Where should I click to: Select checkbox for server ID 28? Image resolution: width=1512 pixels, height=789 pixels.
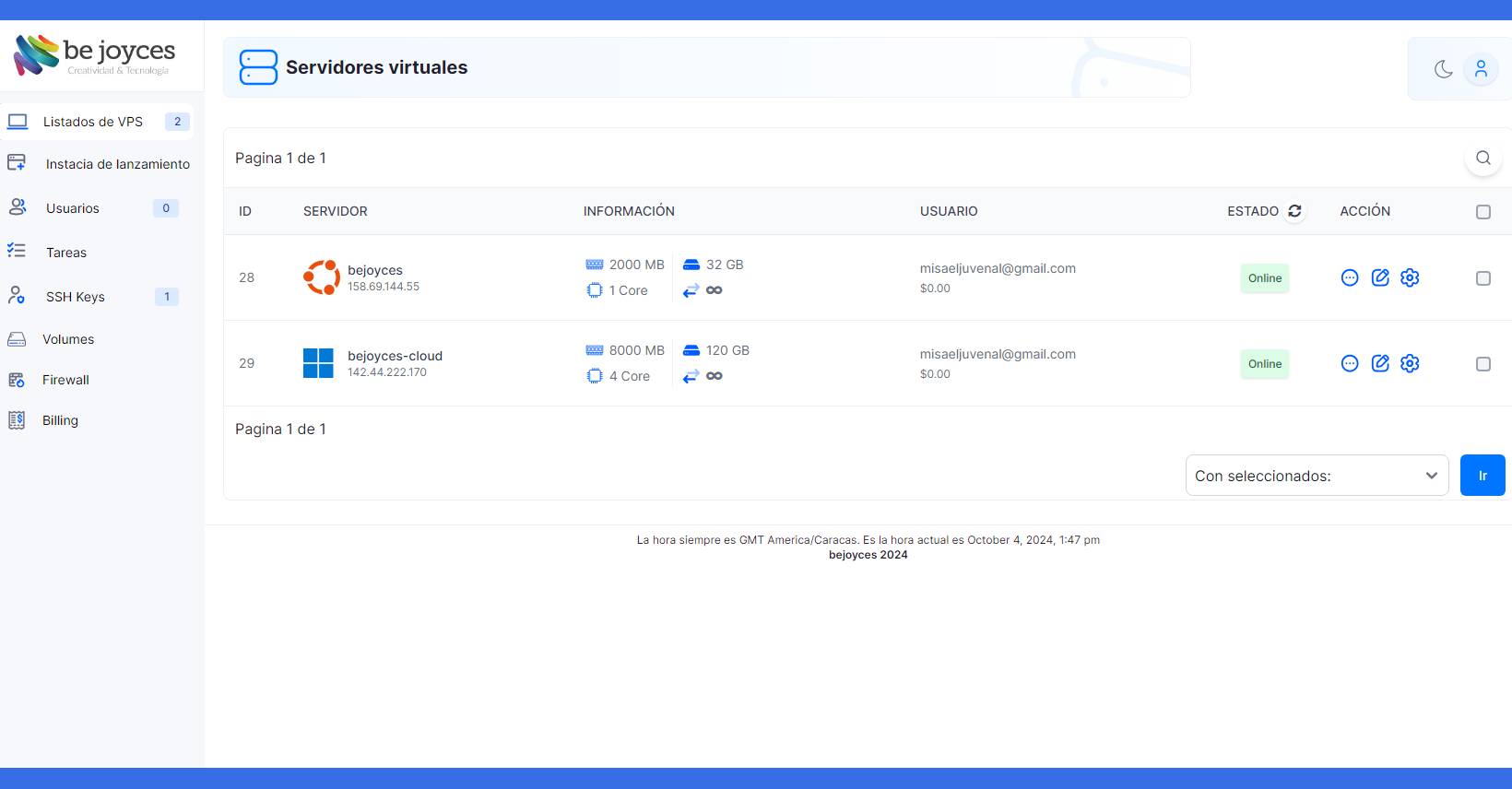click(1482, 278)
